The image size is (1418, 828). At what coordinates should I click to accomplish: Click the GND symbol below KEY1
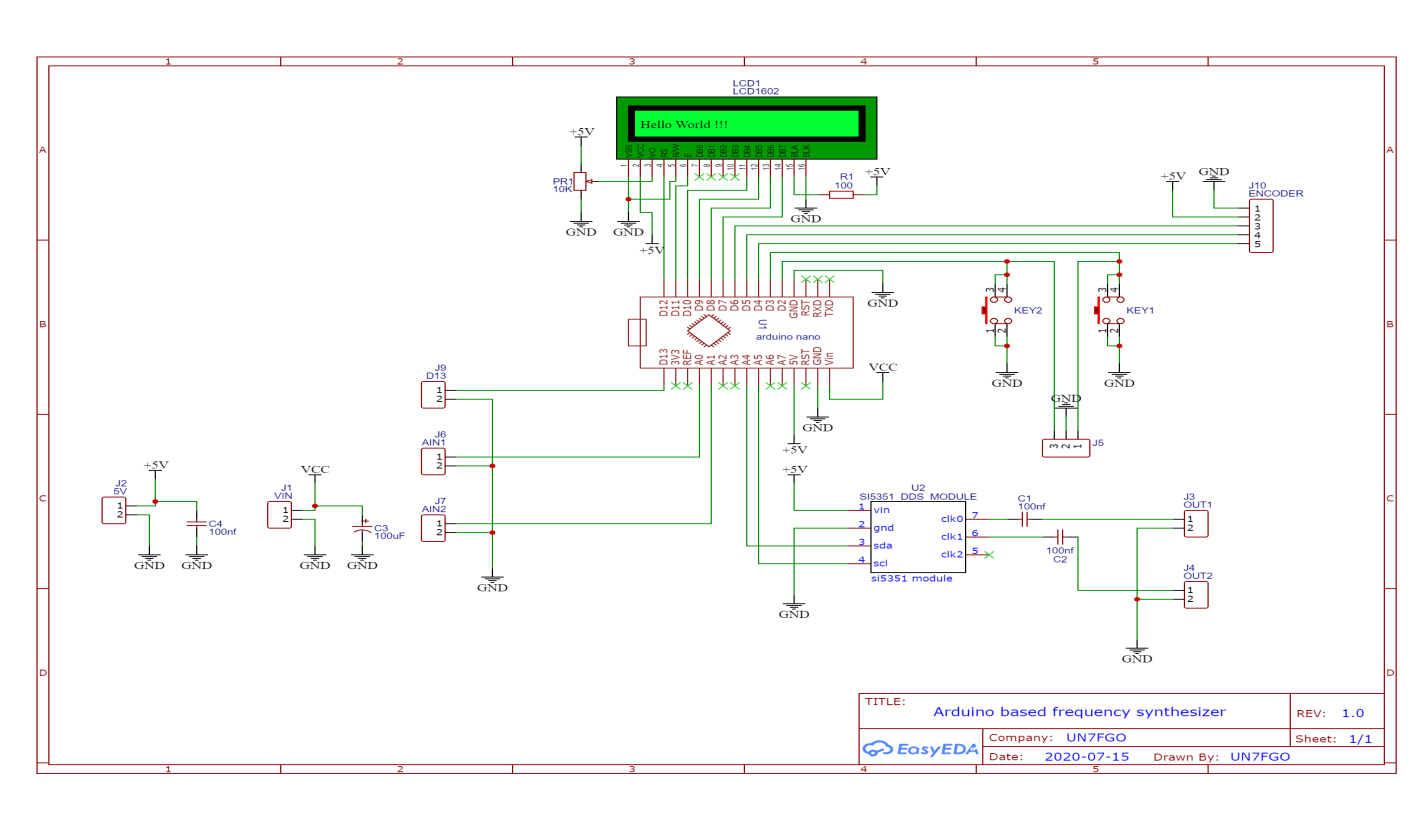[x=1120, y=379]
